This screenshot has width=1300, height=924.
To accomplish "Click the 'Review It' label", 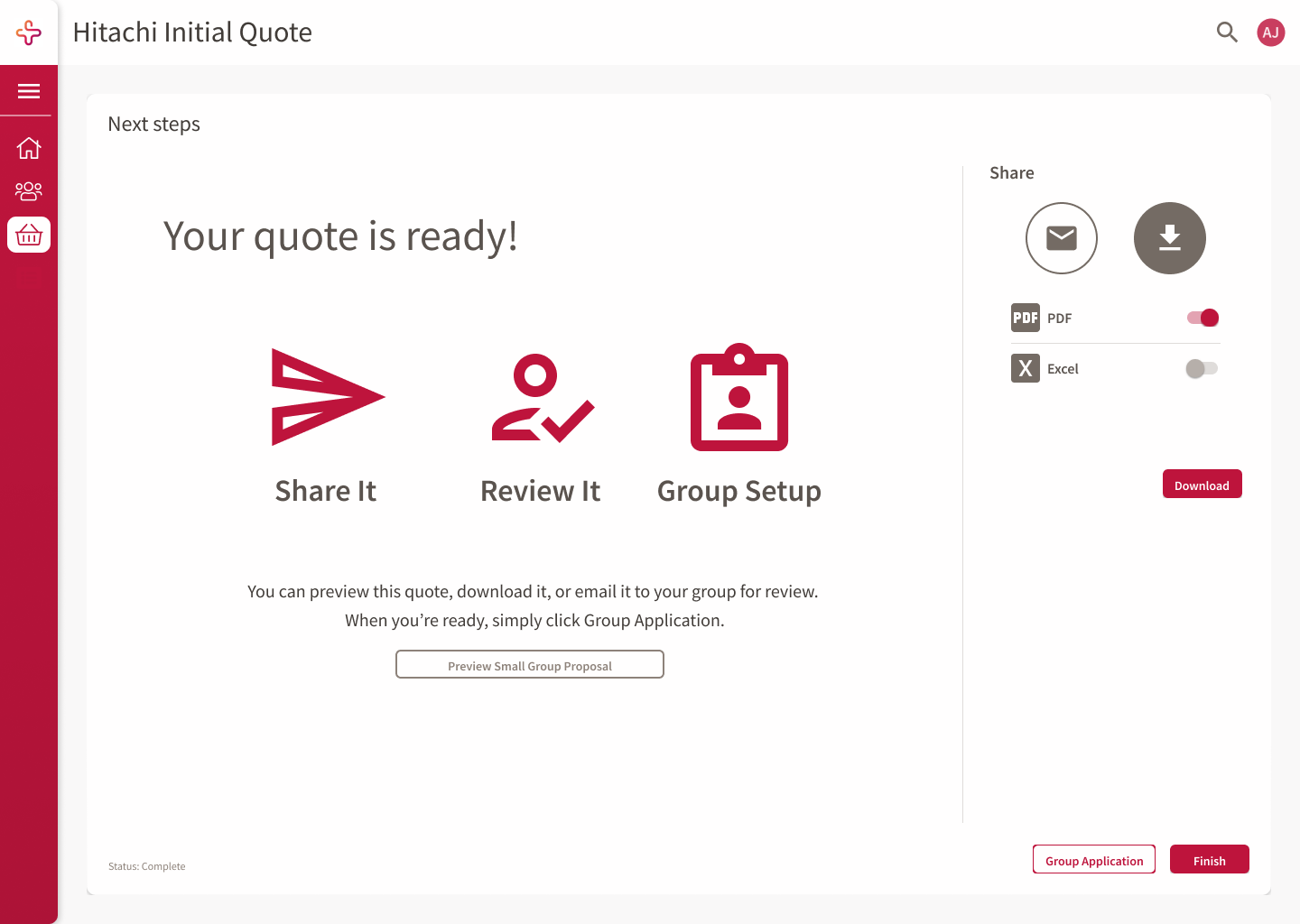I will pyautogui.click(x=541, y=491).
